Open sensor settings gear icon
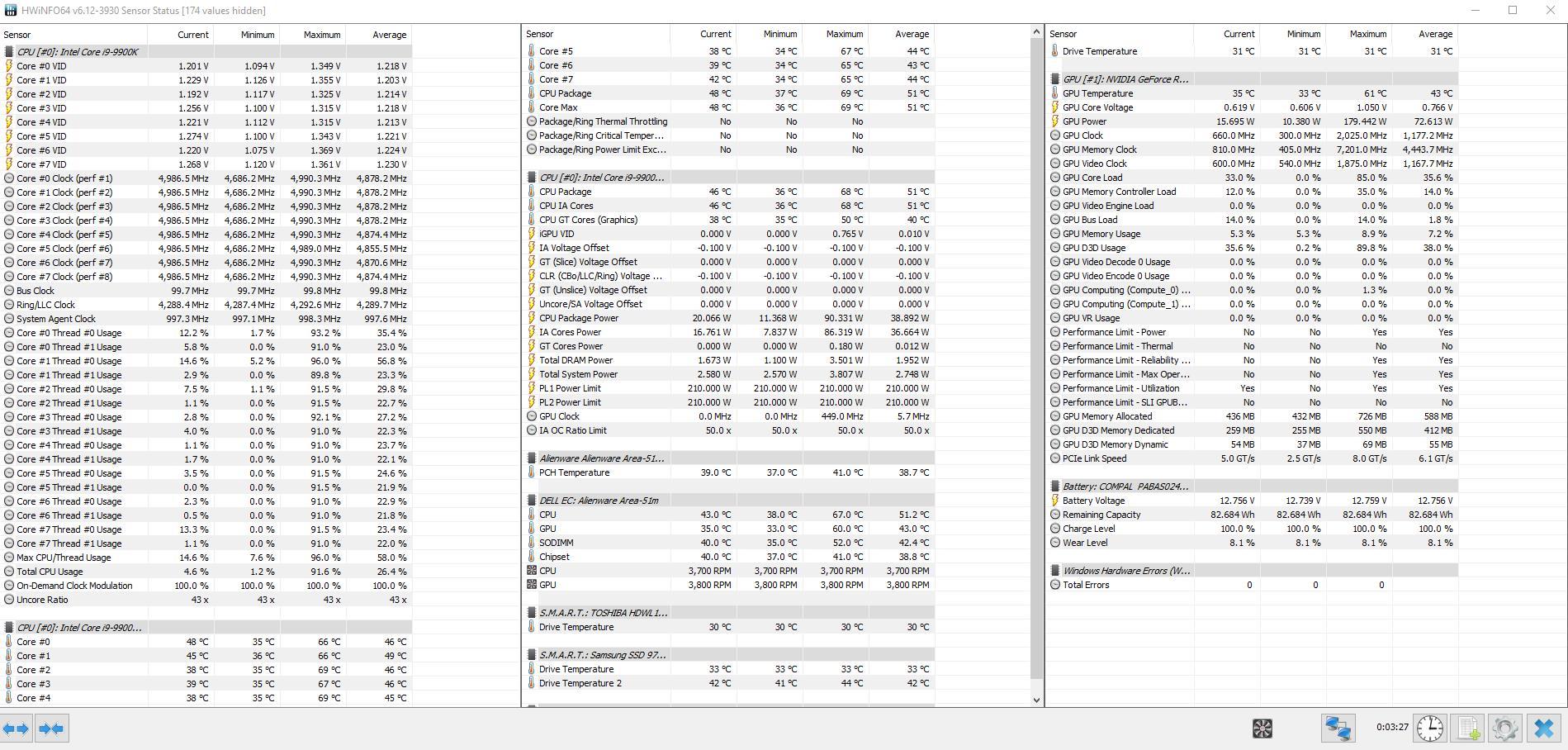This screenshot has height=750, width=1568. [x=1504, y=729]
